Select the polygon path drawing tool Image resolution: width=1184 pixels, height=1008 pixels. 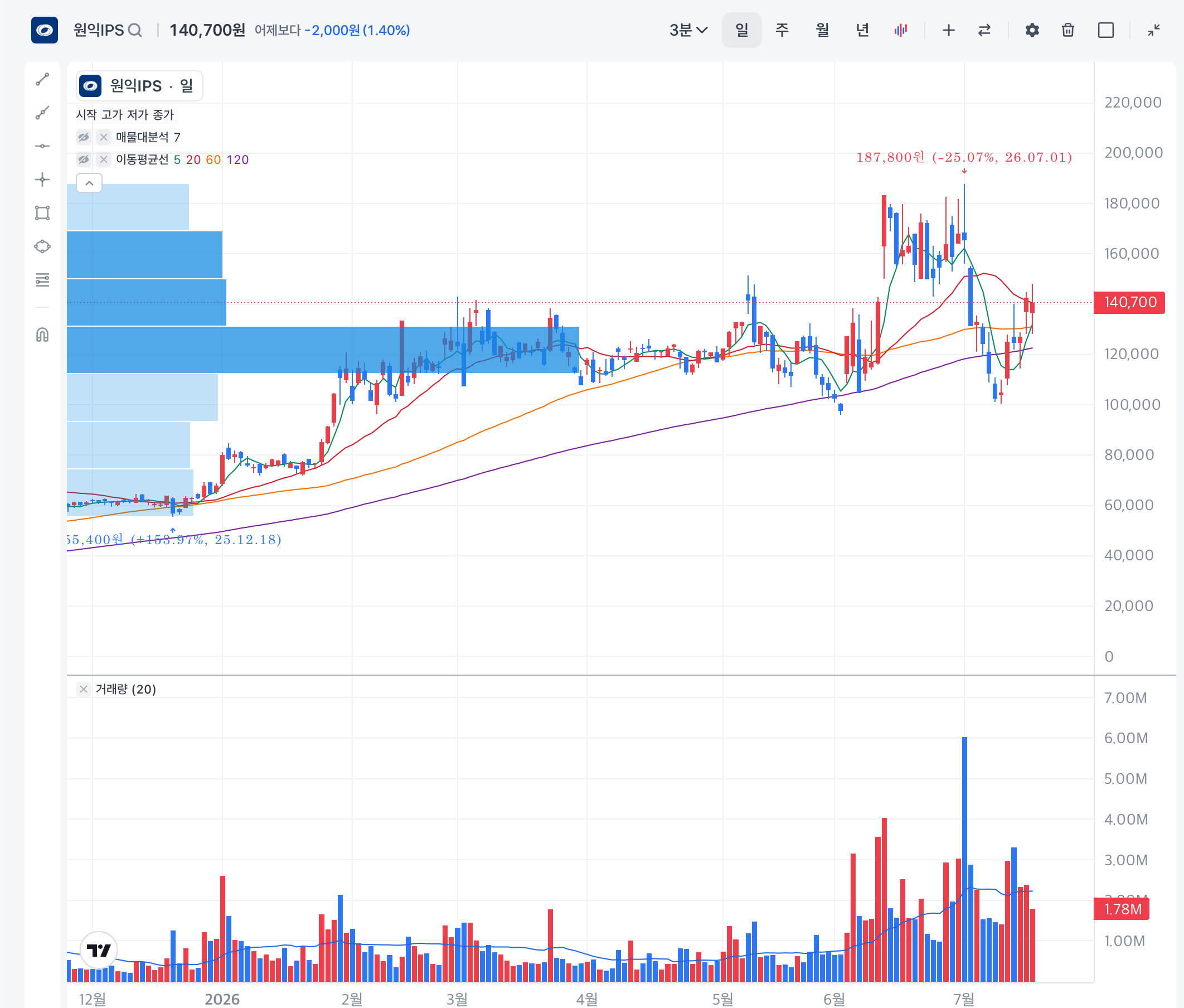42,246
